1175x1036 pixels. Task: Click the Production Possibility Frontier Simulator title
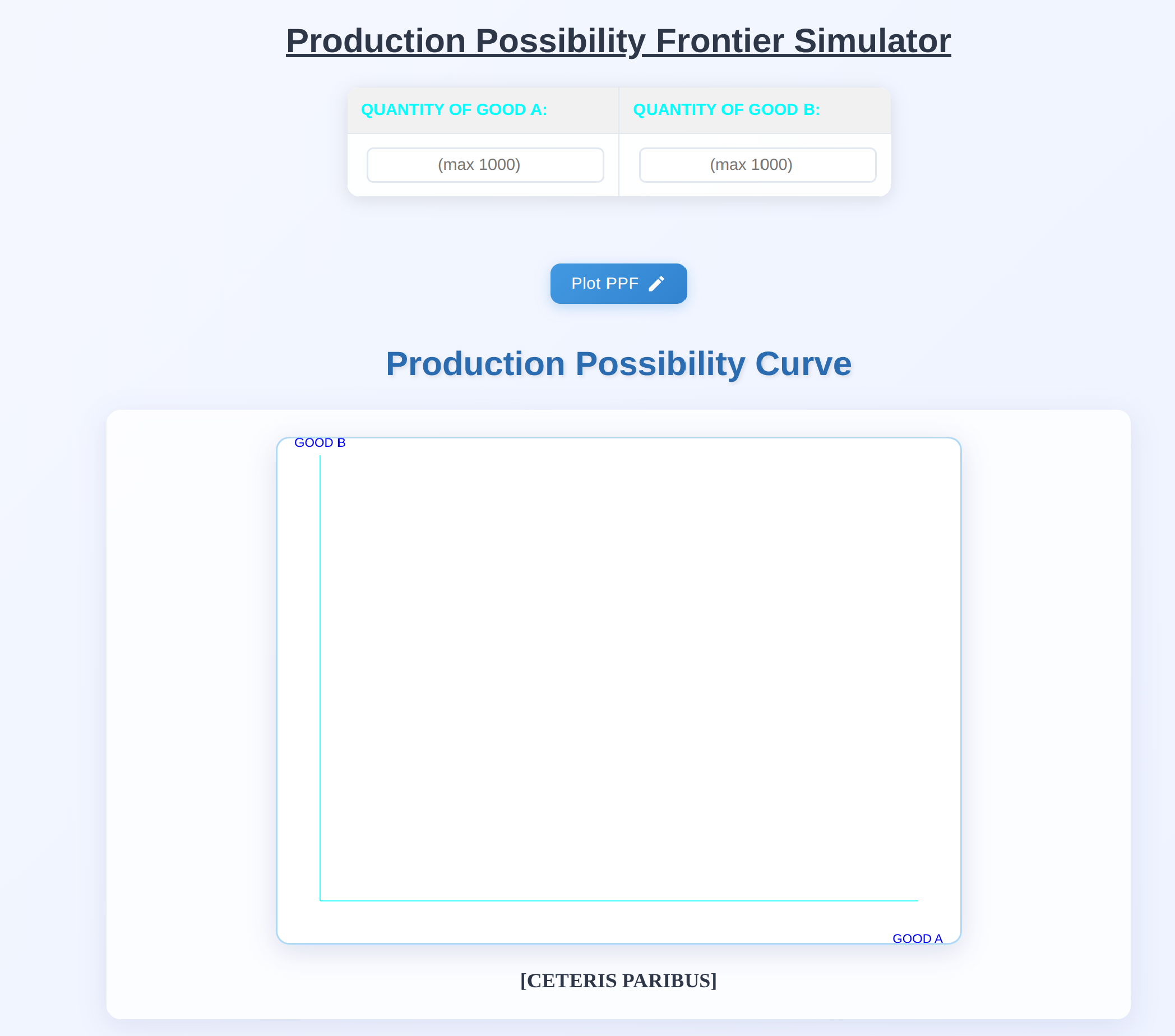(x=618, y=41)
